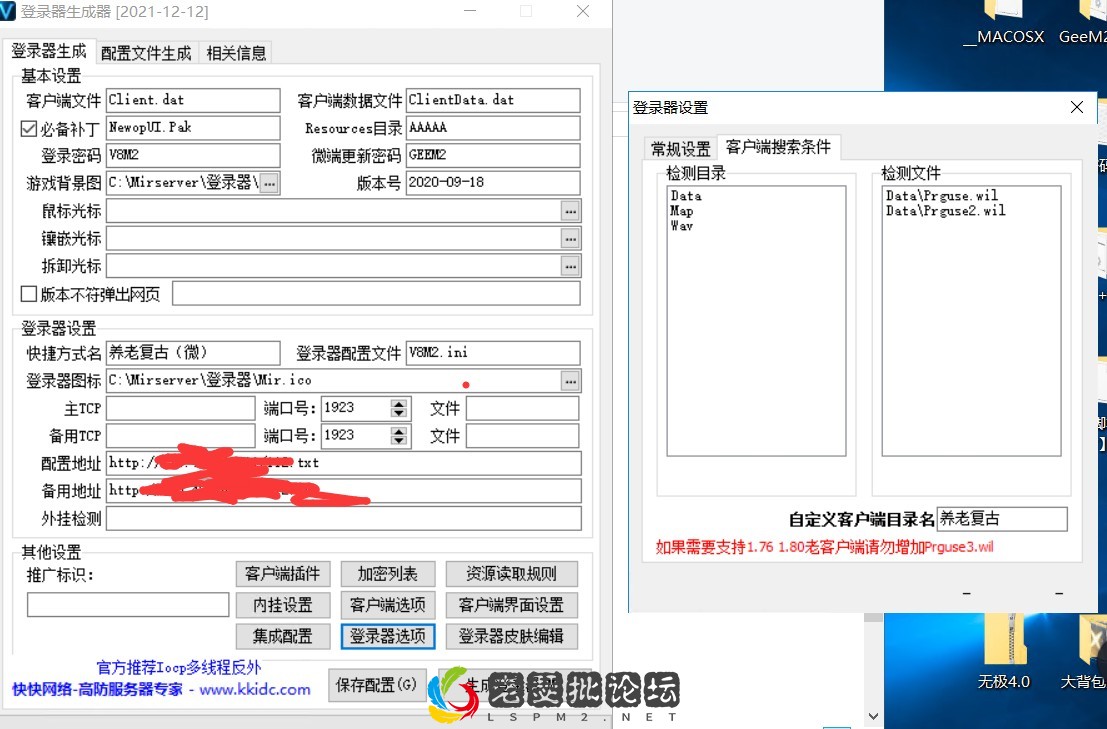Image resolution: width=1107 pixels, height=729 pixels.
Task: Click the scrollbar down arrow at bottom
Action: [873, 716]
